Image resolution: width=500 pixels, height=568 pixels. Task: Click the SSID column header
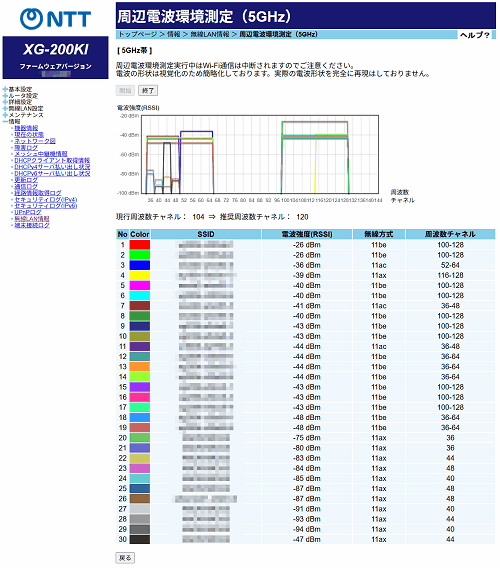(206, 234)
